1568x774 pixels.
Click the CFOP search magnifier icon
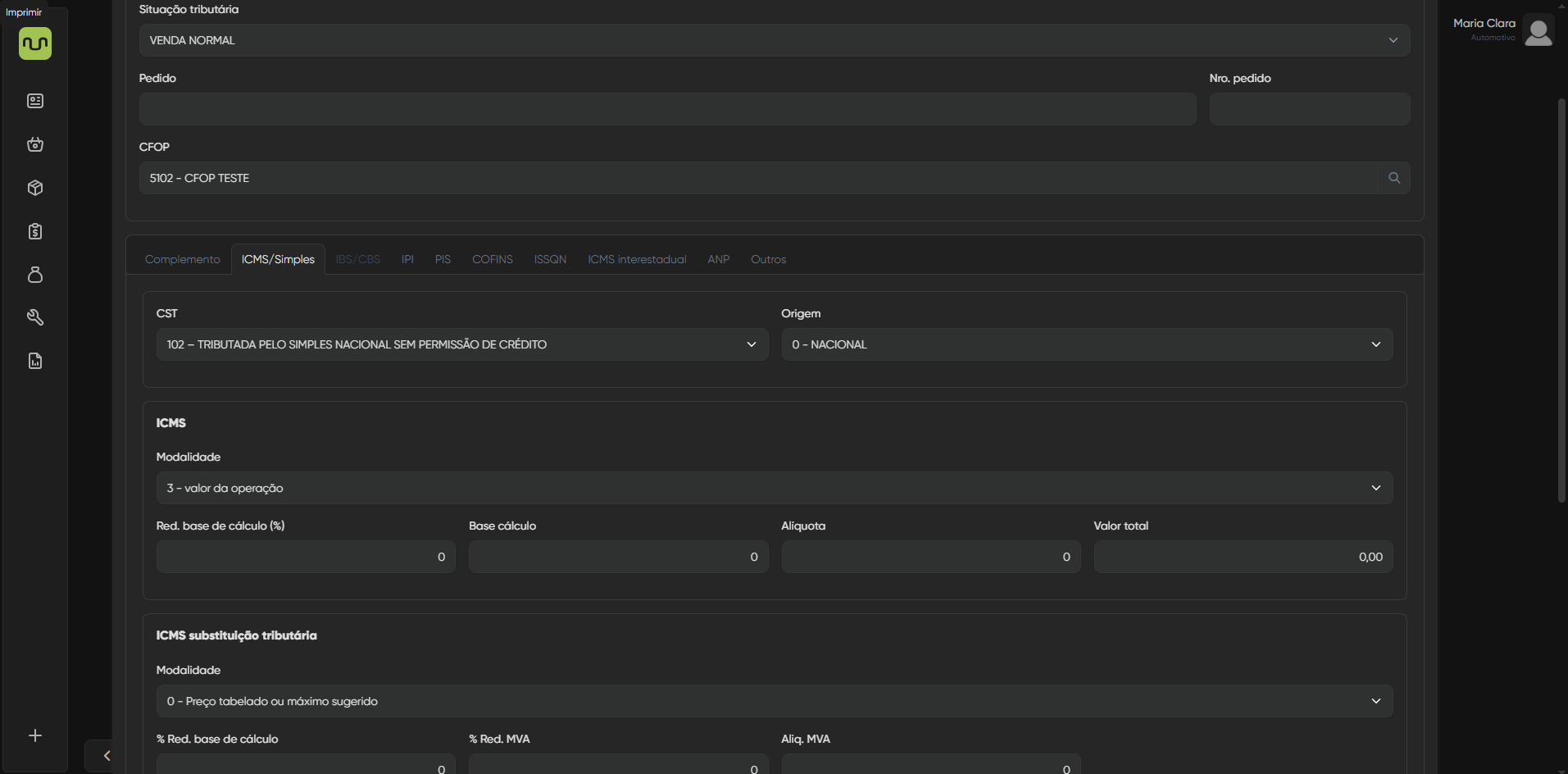pos(1393,178)
